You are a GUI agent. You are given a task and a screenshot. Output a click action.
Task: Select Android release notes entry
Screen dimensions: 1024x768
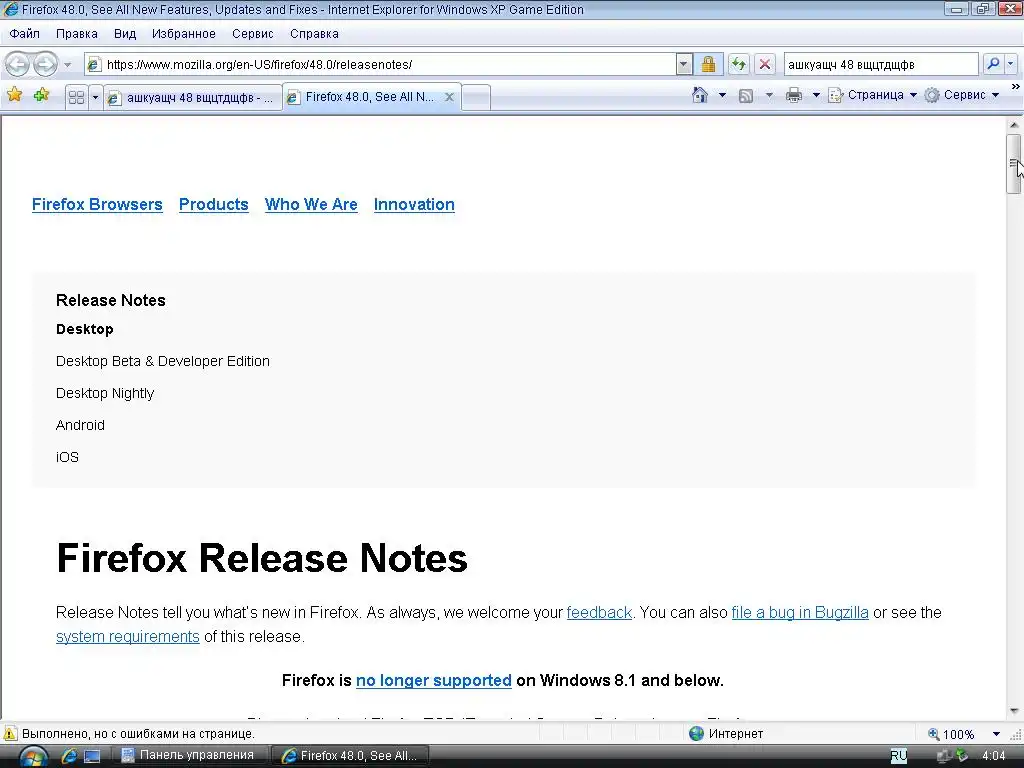80,425
